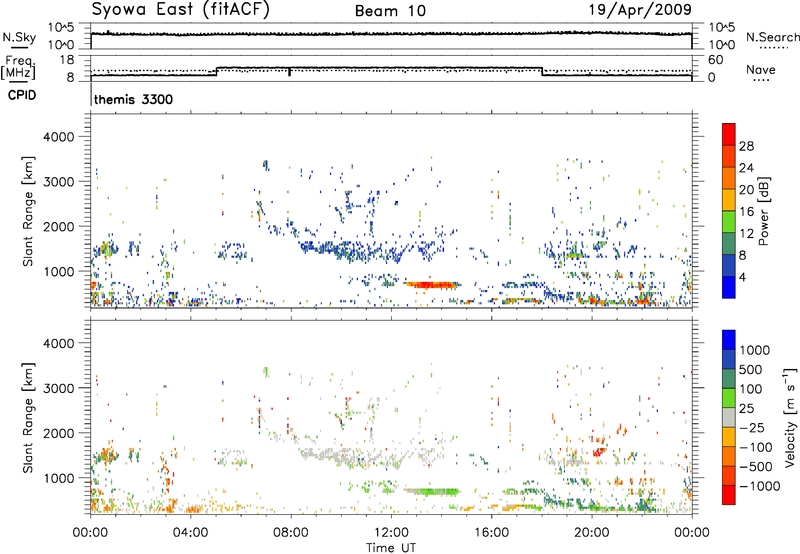The image size is (800, 554).
Task: Click the "N.Sky" legend label
Action: pos(19,37)
